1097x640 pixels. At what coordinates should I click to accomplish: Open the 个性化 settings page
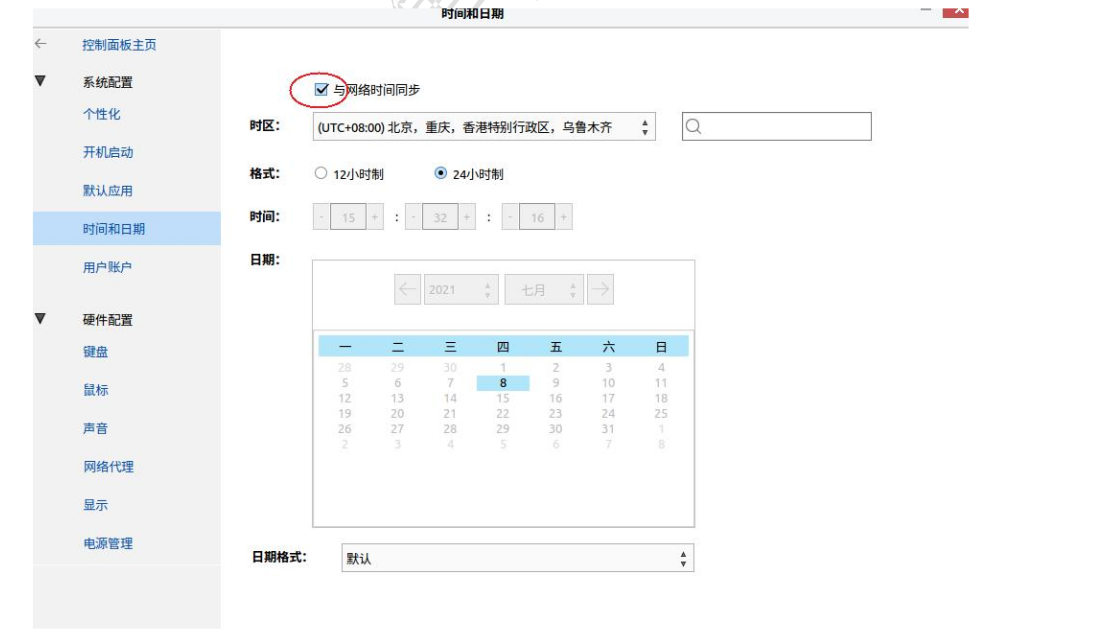click(101, 114)
